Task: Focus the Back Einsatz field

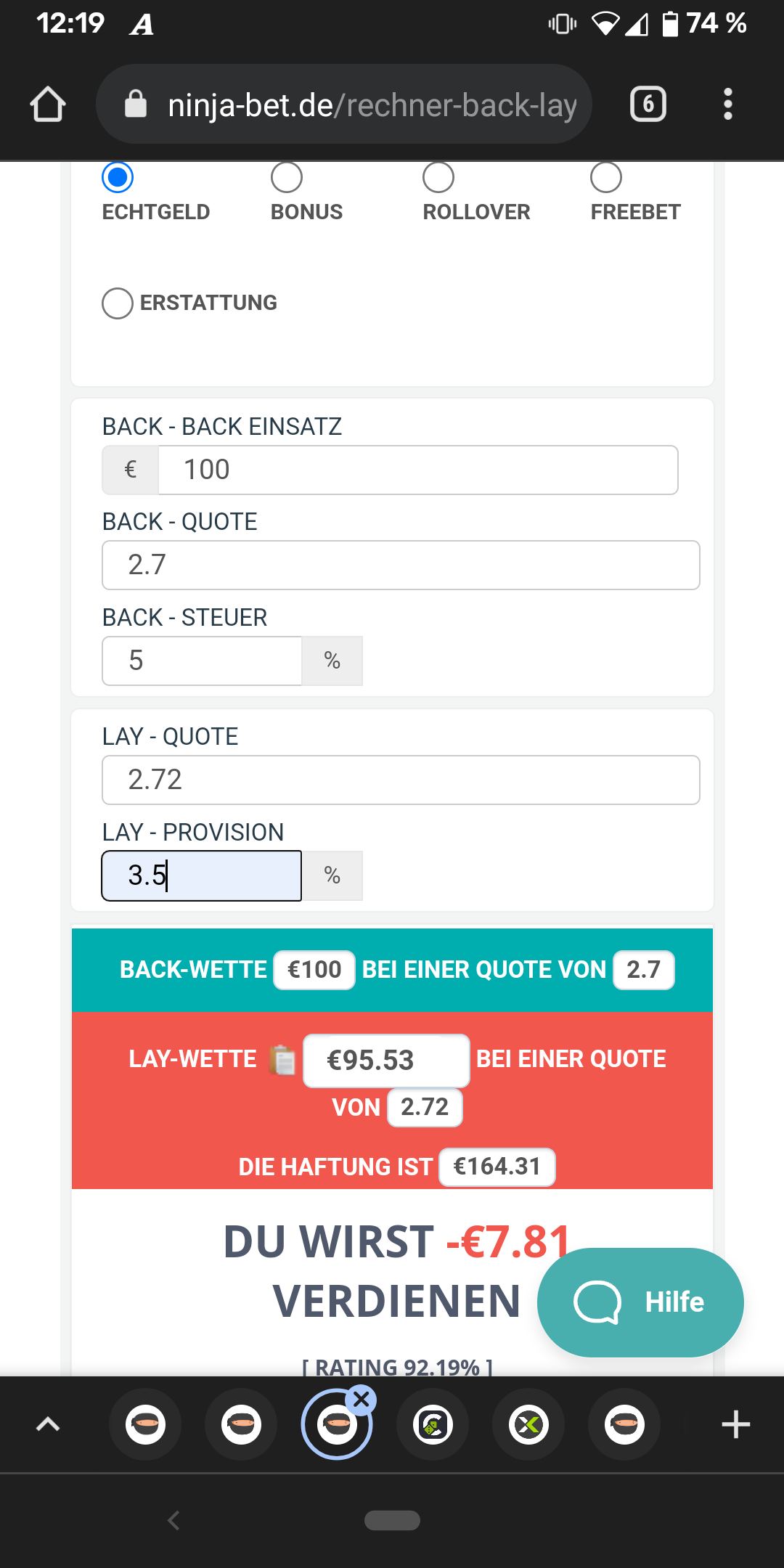Action: tap(418, 470)
